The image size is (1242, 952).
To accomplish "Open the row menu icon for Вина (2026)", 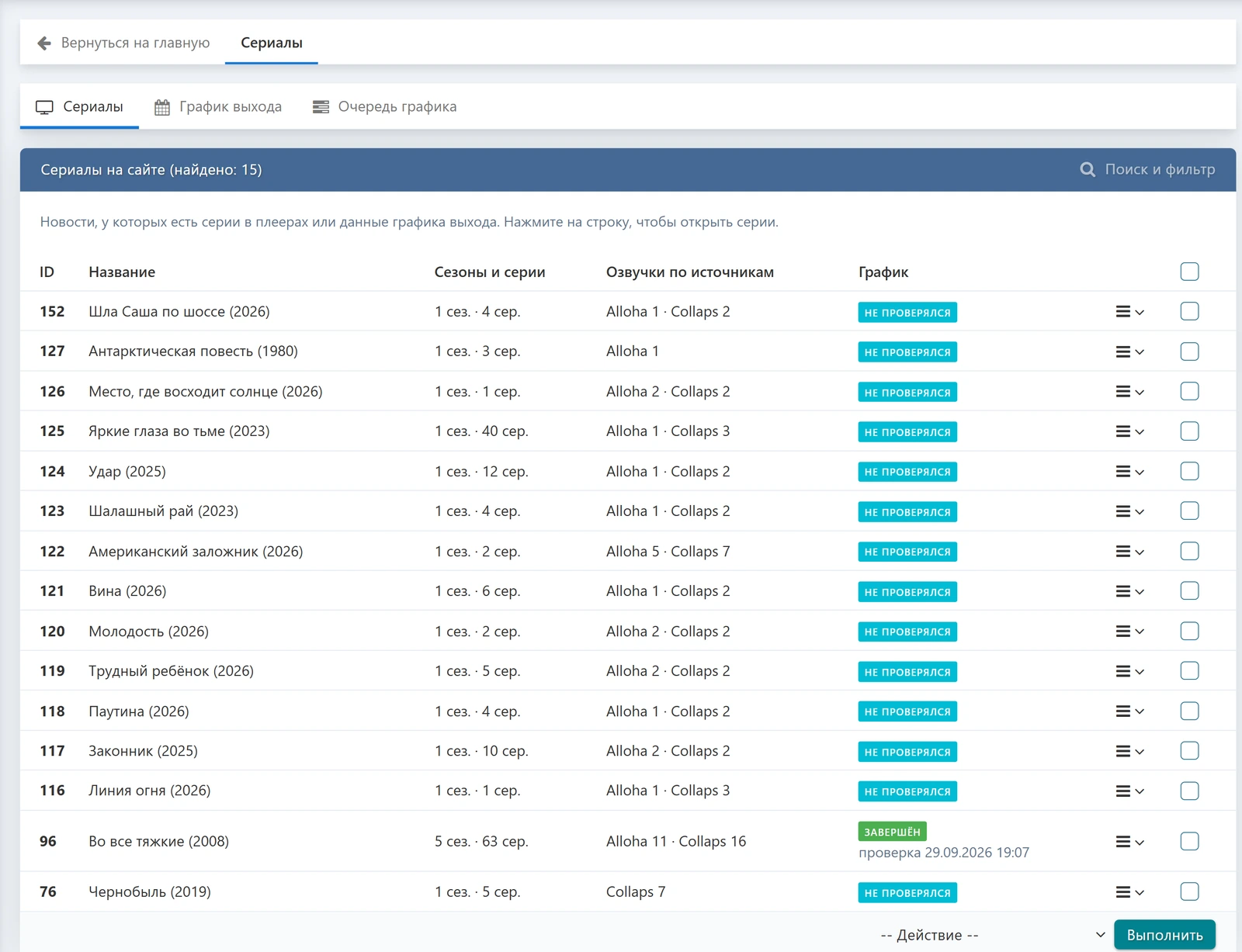I will pos(1129,591).
